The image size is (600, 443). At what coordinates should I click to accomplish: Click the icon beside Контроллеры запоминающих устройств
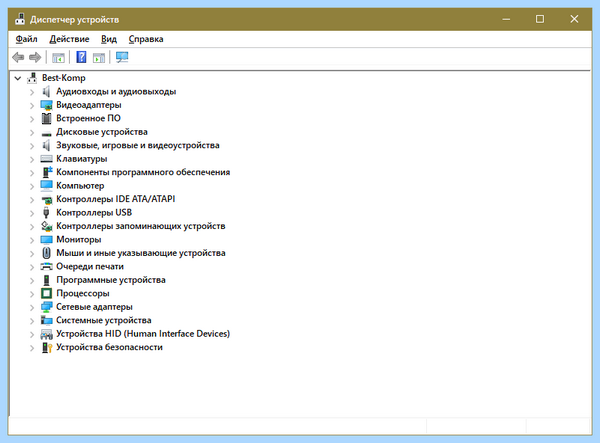coord(46,226)
